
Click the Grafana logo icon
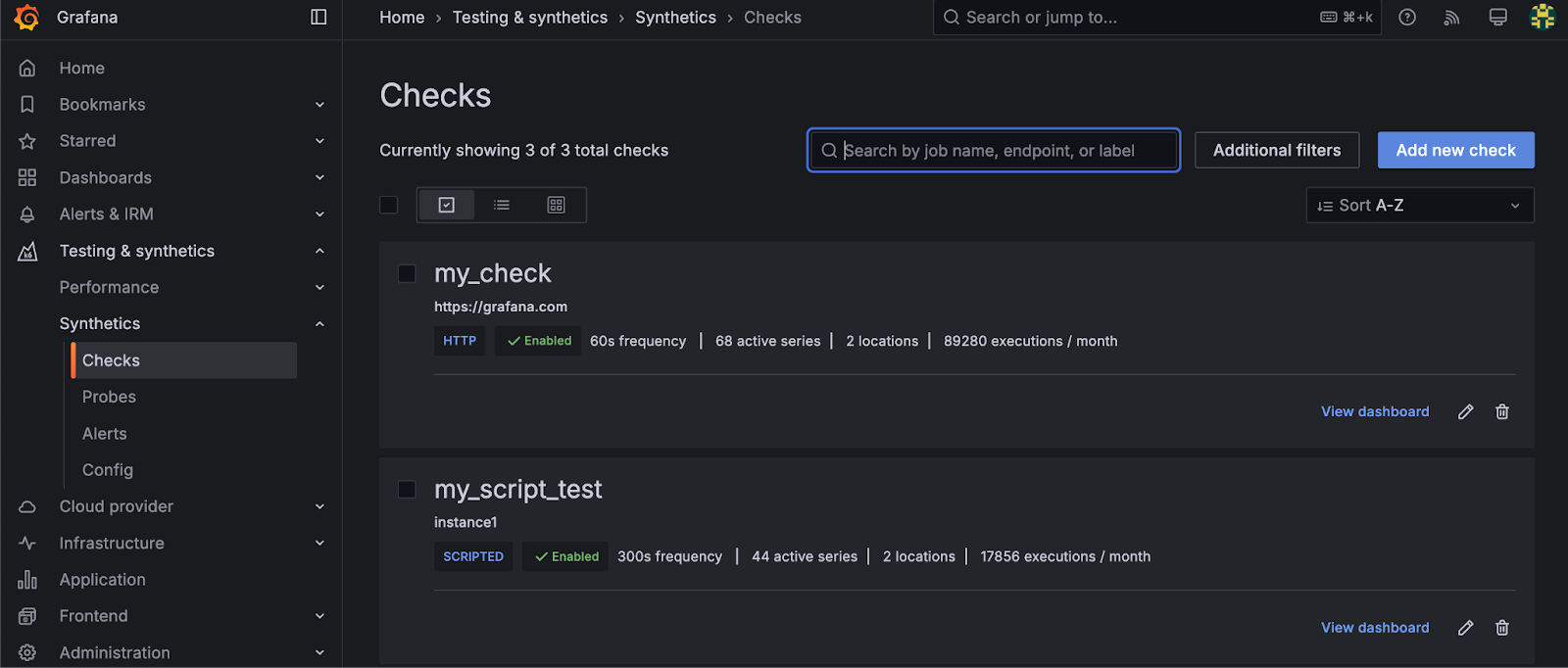point(26,18)
